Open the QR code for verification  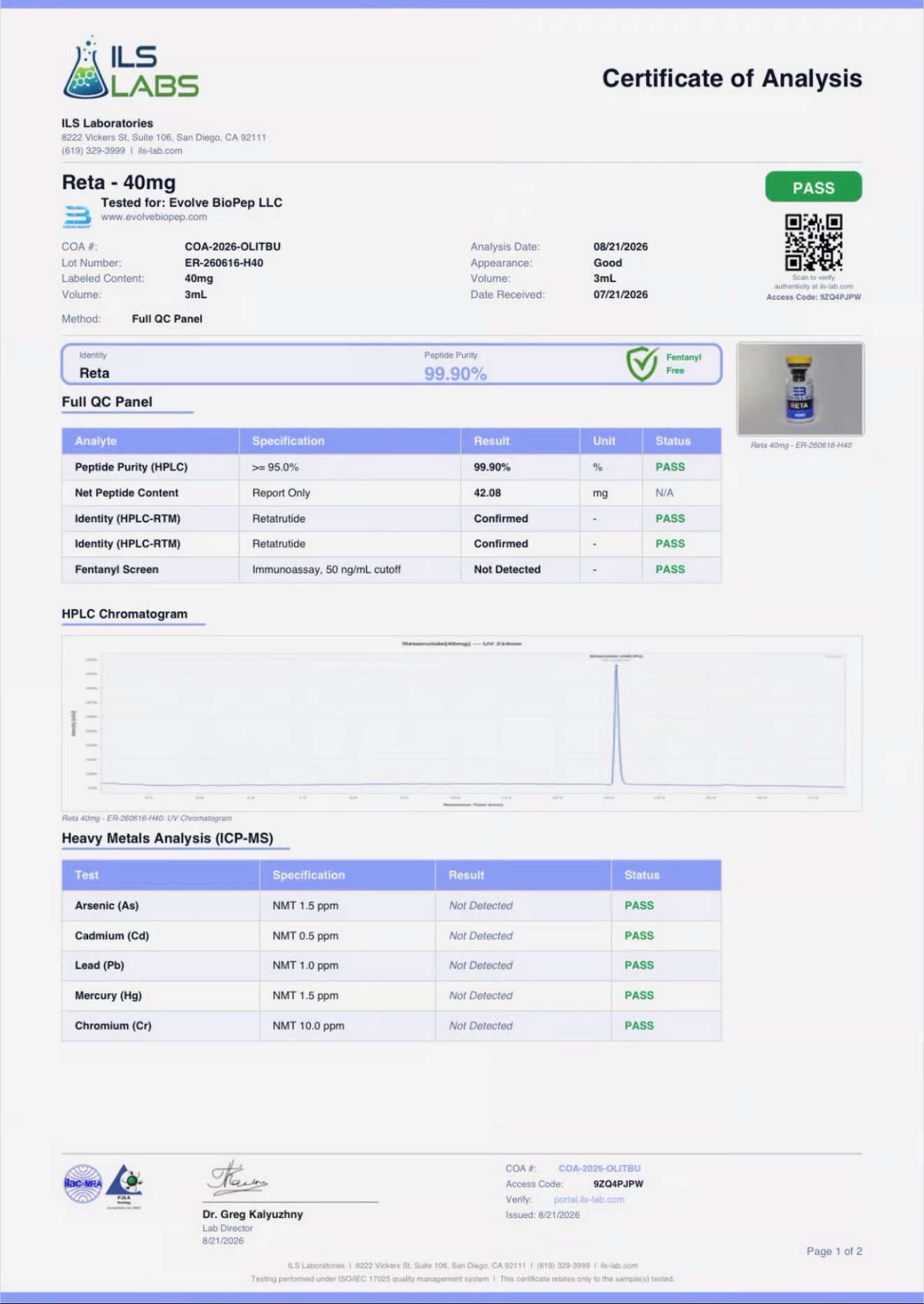click(x=813, y=242)
